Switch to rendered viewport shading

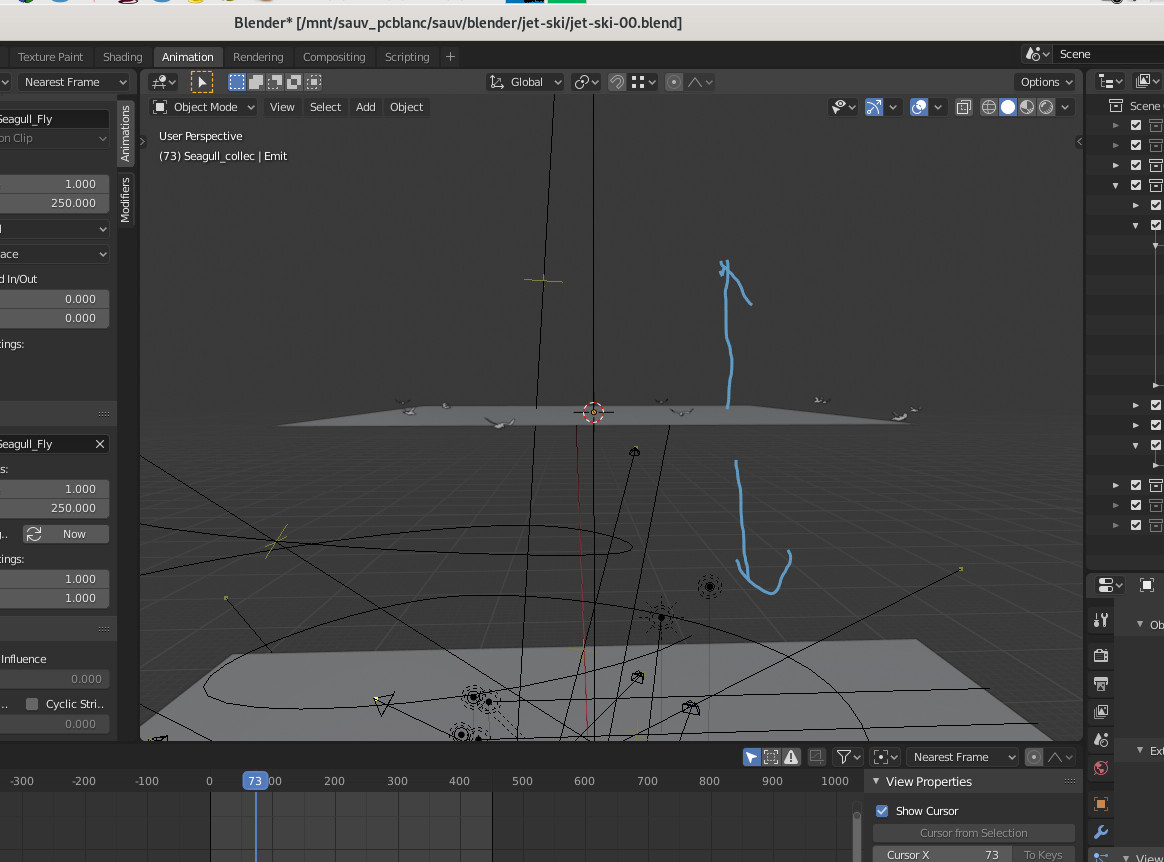point(1046,107)
